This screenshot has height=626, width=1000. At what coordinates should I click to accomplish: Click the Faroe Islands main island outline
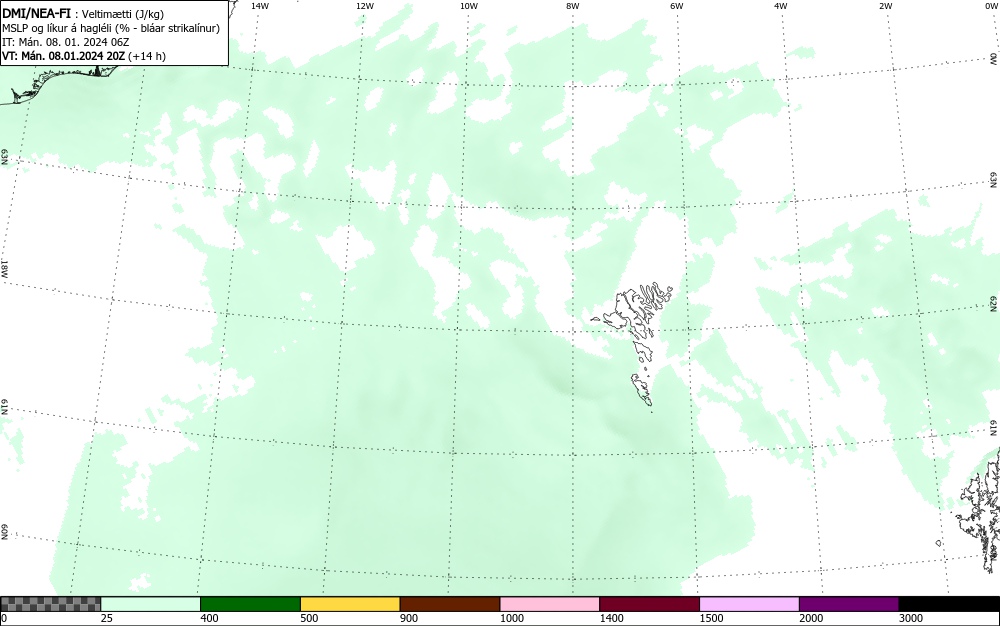click(626, 311)
